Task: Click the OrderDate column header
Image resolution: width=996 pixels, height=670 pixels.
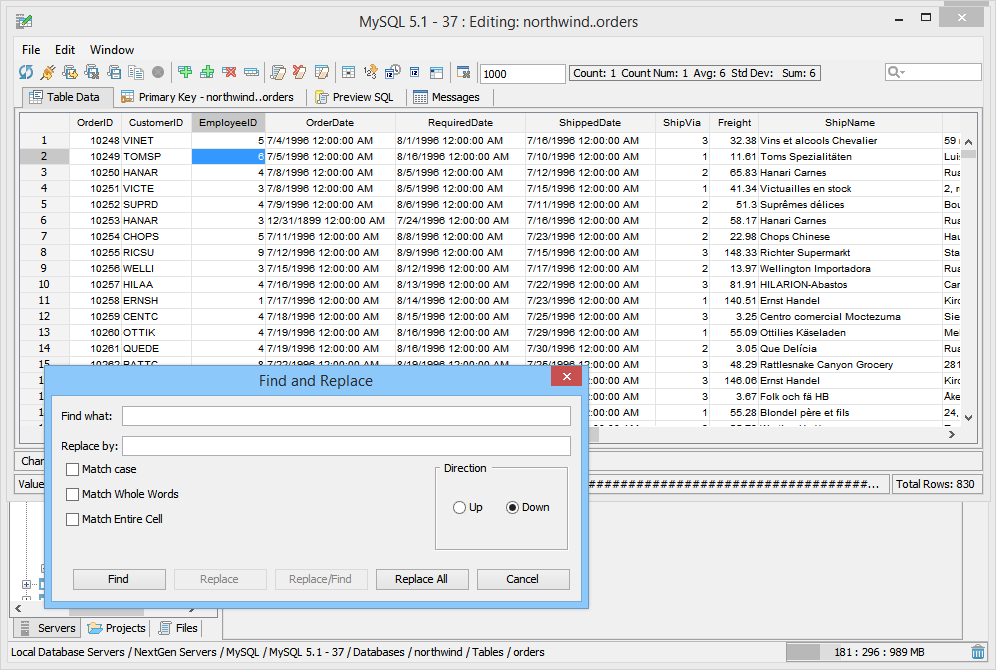Action: 330,123
